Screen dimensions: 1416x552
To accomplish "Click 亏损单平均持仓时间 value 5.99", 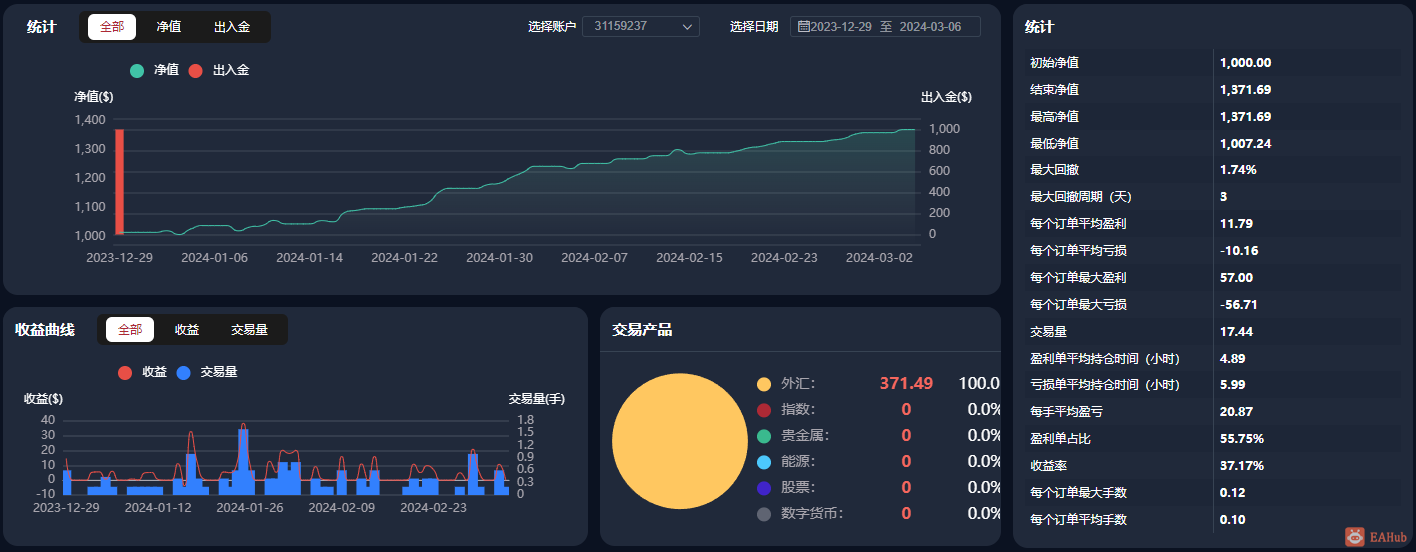I will 1232,385.
